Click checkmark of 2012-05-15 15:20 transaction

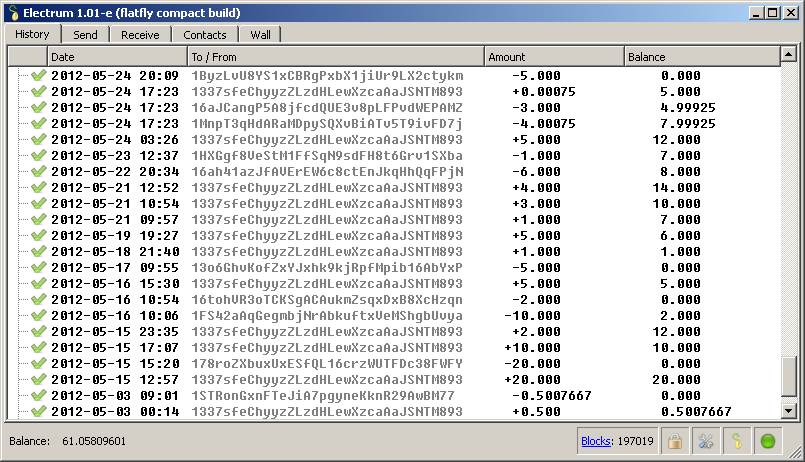point(39,363)
